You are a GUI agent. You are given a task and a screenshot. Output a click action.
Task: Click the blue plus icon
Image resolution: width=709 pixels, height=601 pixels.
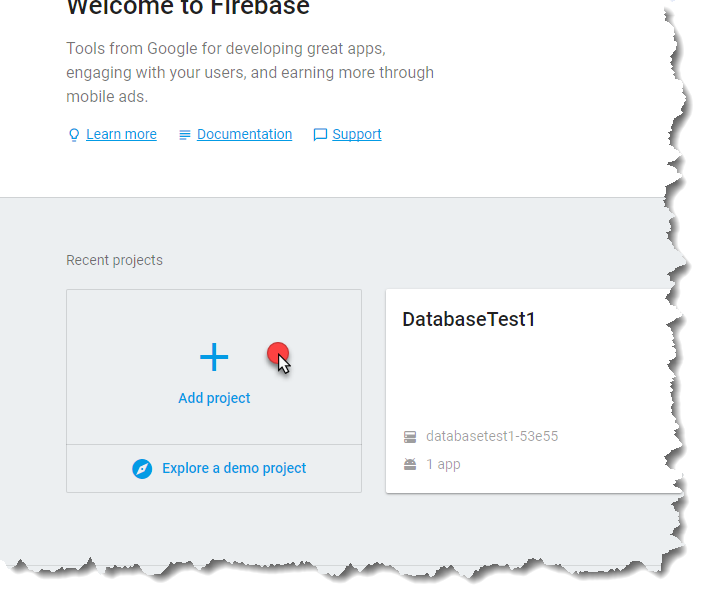[x=214, y=357]
